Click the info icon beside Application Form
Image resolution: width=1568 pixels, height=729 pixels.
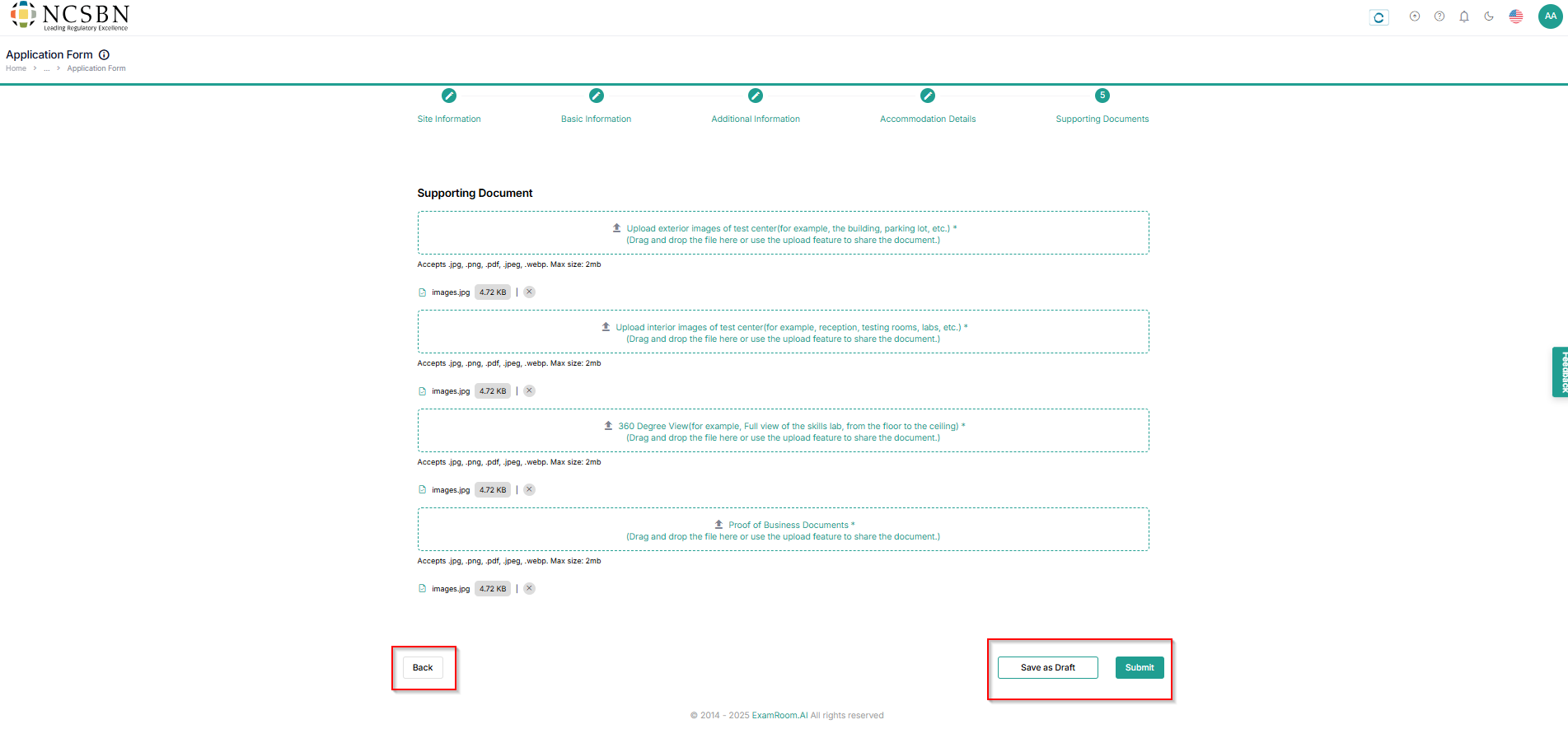coord(105,55)
